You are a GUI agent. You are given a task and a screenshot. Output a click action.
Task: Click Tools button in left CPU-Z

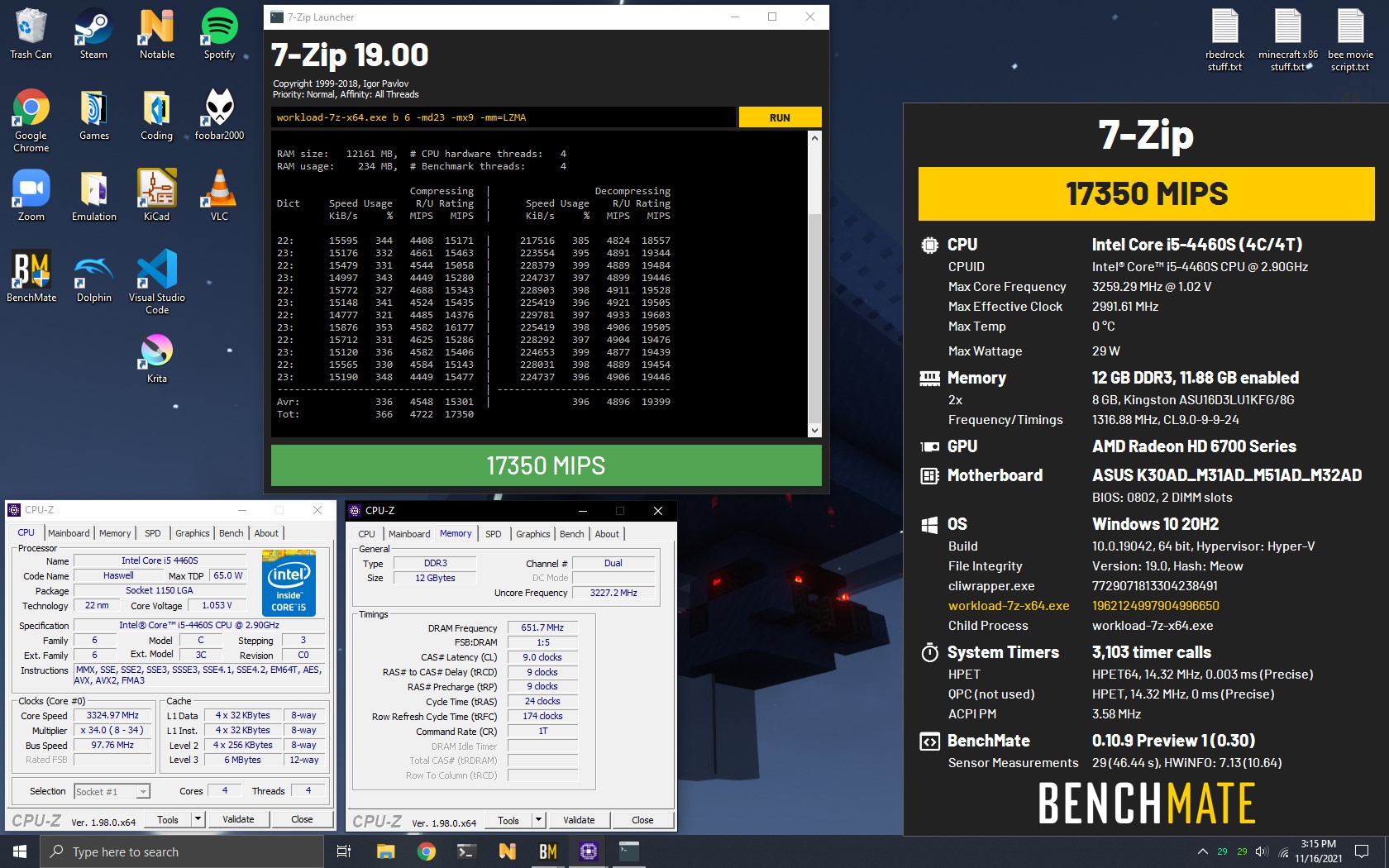(168, 819)
